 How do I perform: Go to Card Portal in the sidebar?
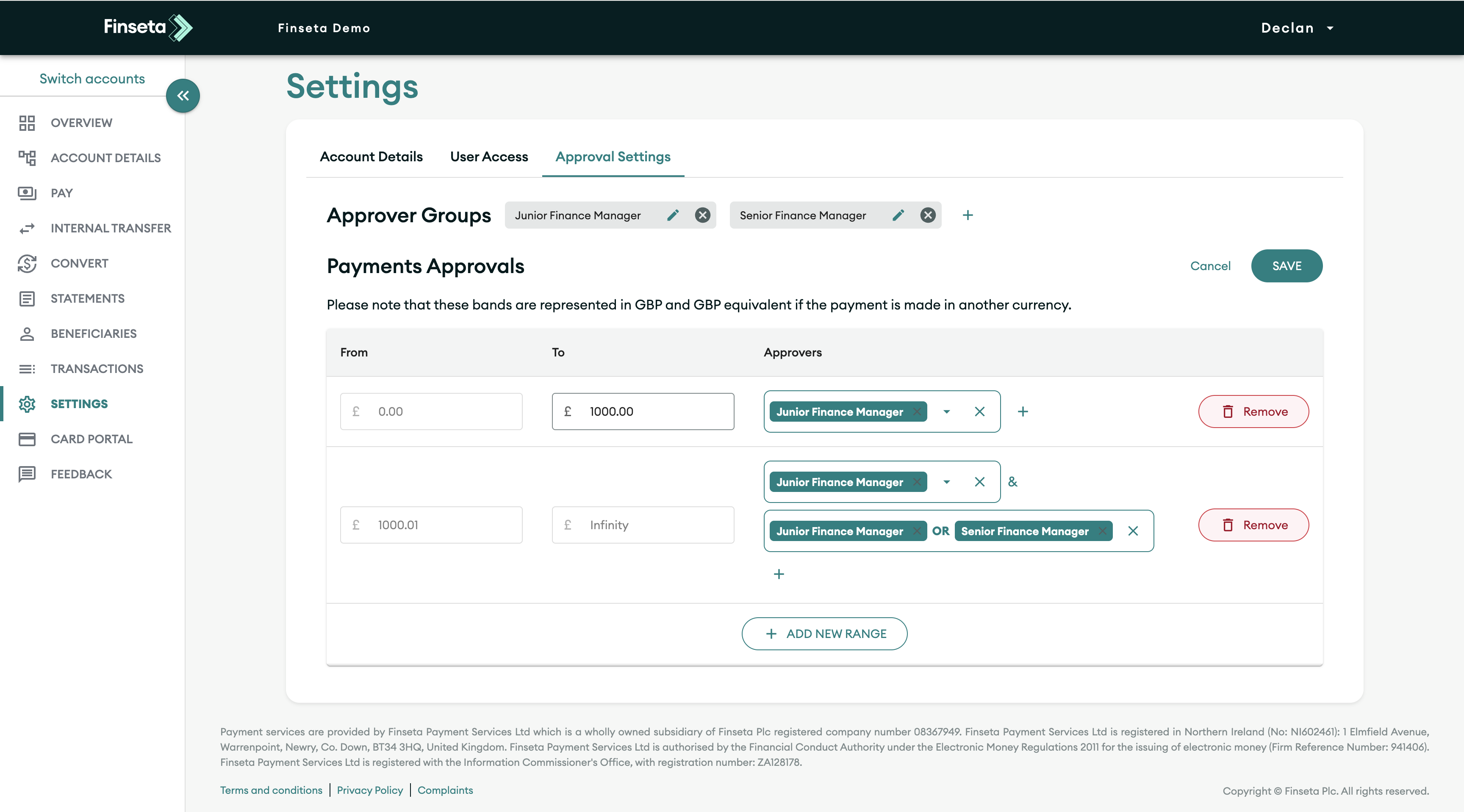click(x=91, y=439)
